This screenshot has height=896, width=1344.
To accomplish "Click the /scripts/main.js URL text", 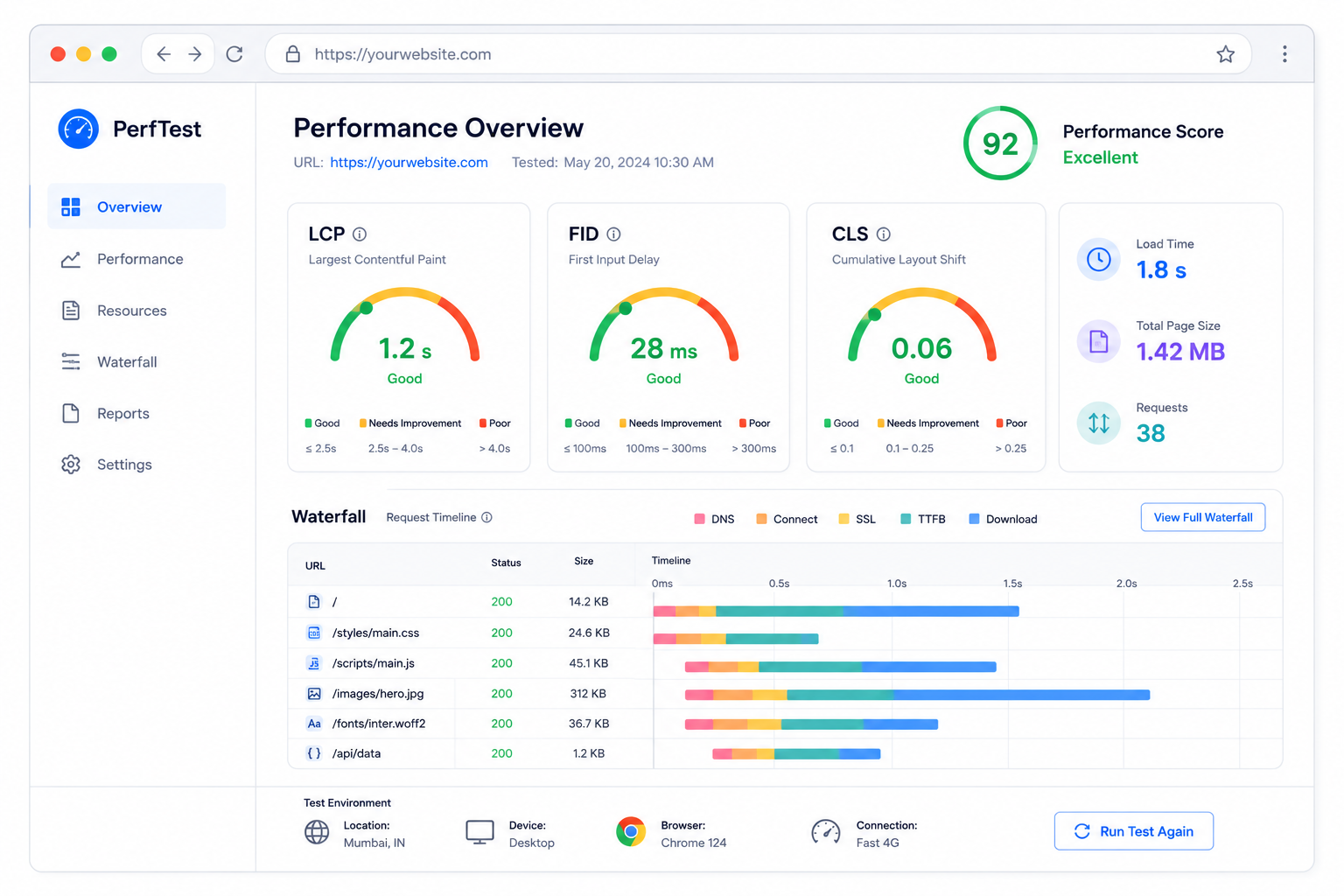I will coord(374,663).
